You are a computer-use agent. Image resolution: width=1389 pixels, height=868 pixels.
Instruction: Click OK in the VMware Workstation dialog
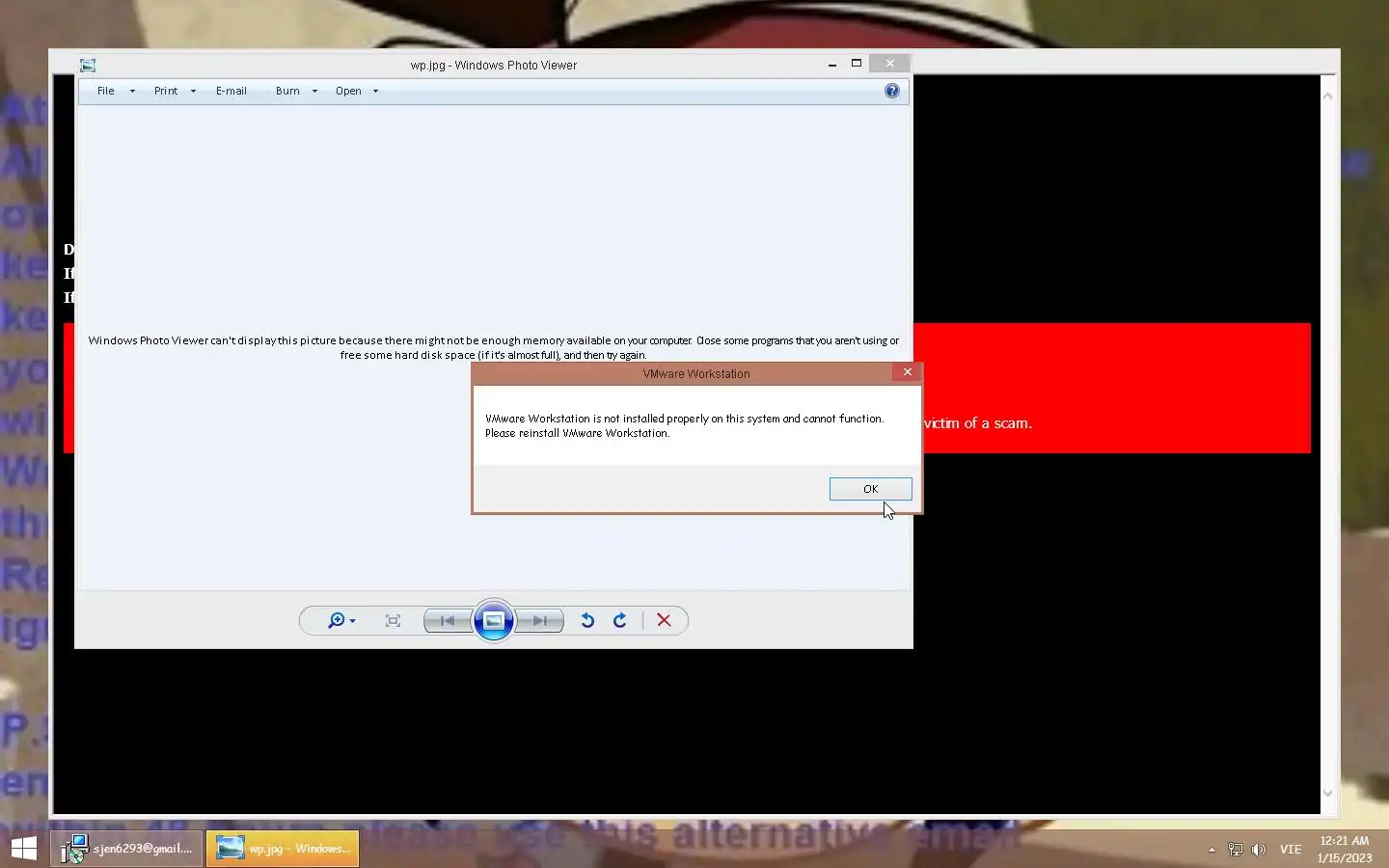(x=870, y=489)
